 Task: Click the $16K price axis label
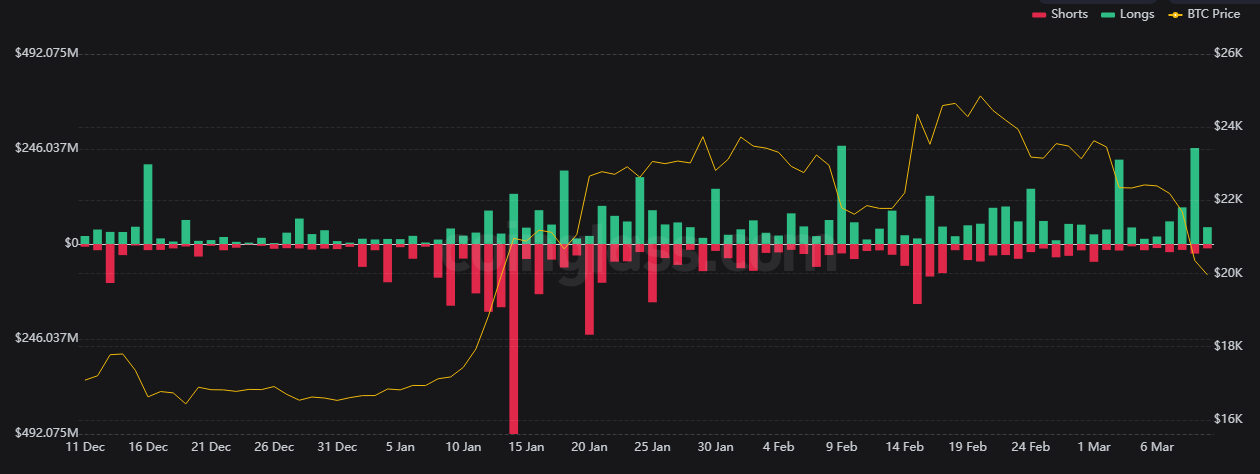[x=1227, y=419]
